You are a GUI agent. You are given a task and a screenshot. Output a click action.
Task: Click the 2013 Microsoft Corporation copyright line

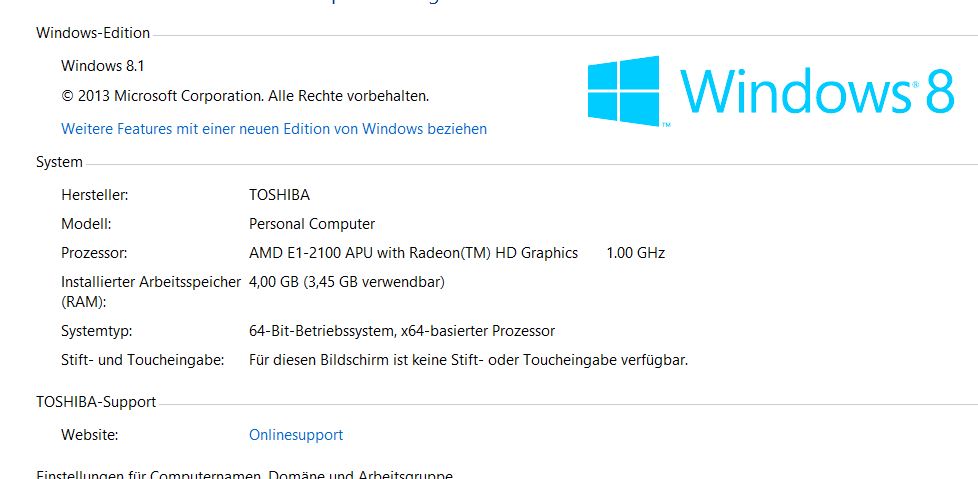coord(245,96)
